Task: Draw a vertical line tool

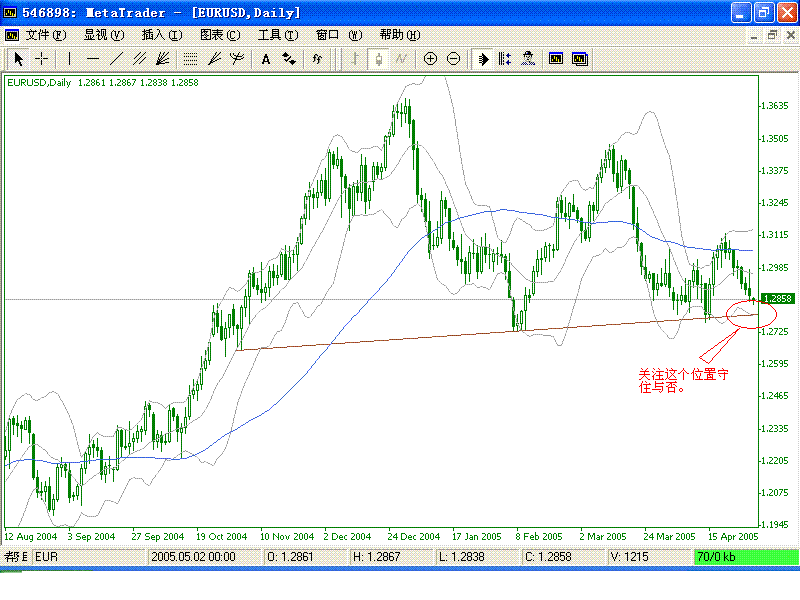Action: (69, 59)
